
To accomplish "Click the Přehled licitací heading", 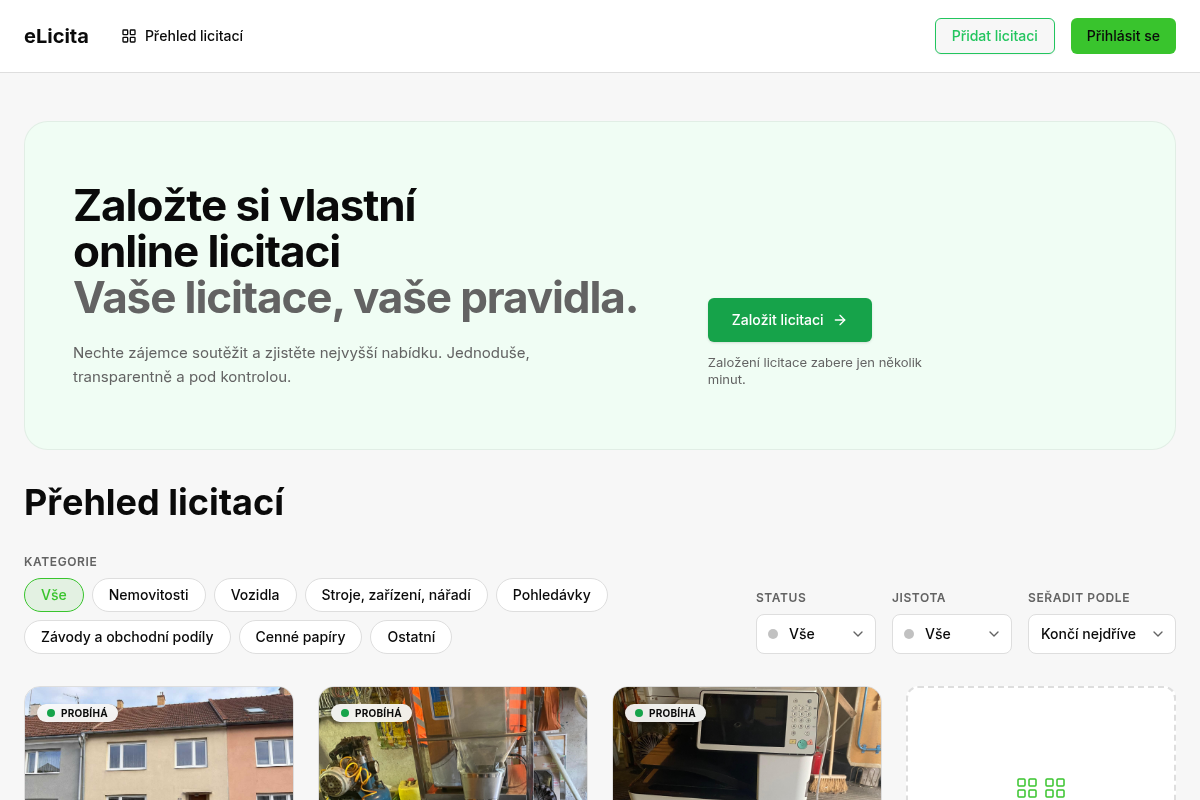I will (154, 502).
